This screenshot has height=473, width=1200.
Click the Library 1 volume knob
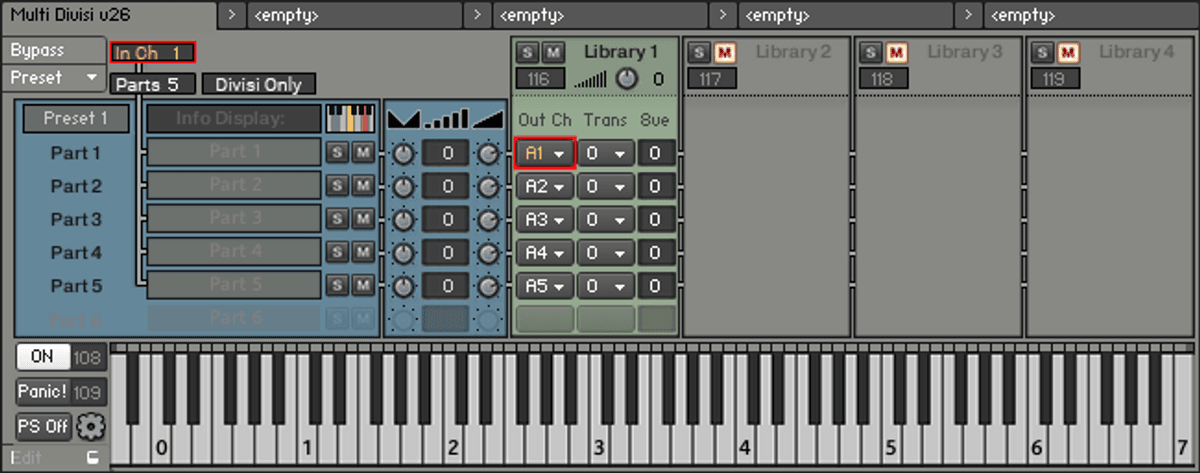(627, 79)
